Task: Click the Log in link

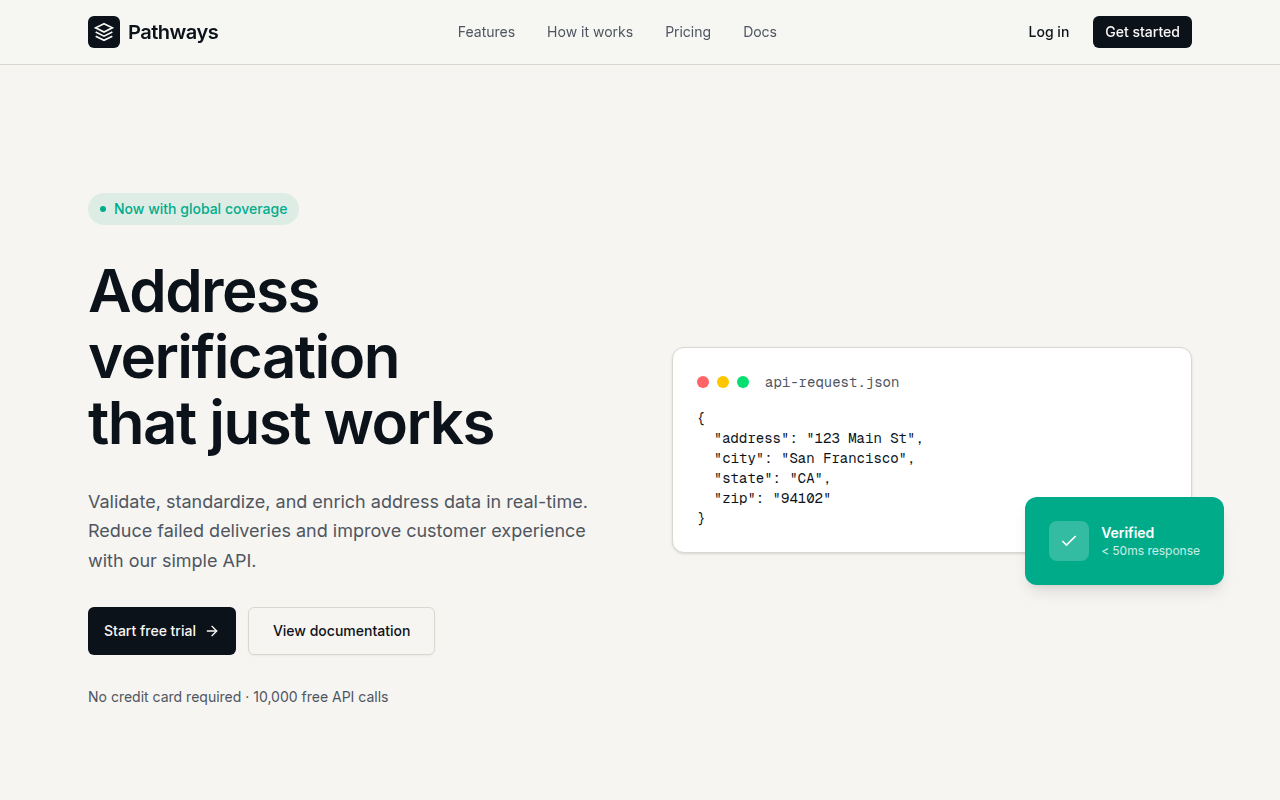Action: coord(1048,32)
